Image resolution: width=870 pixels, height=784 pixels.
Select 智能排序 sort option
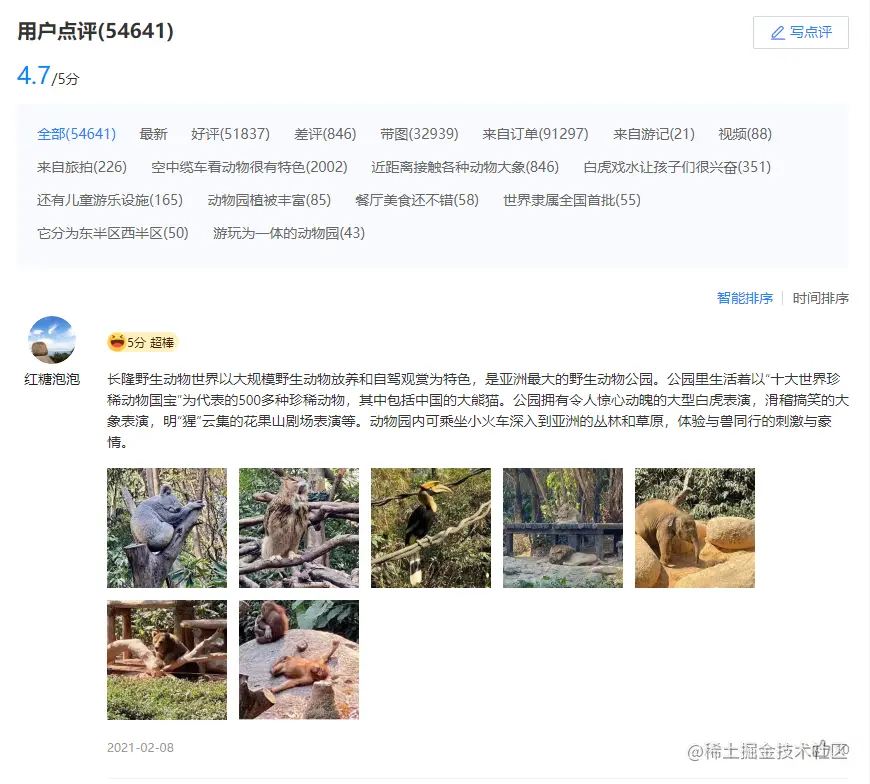(745, 298)
